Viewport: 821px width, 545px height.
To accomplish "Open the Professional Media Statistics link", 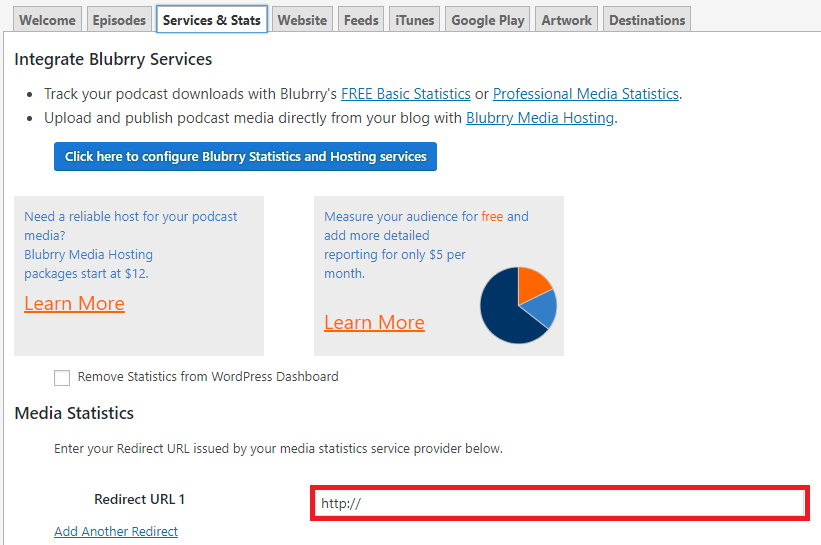I will (586, 94).
